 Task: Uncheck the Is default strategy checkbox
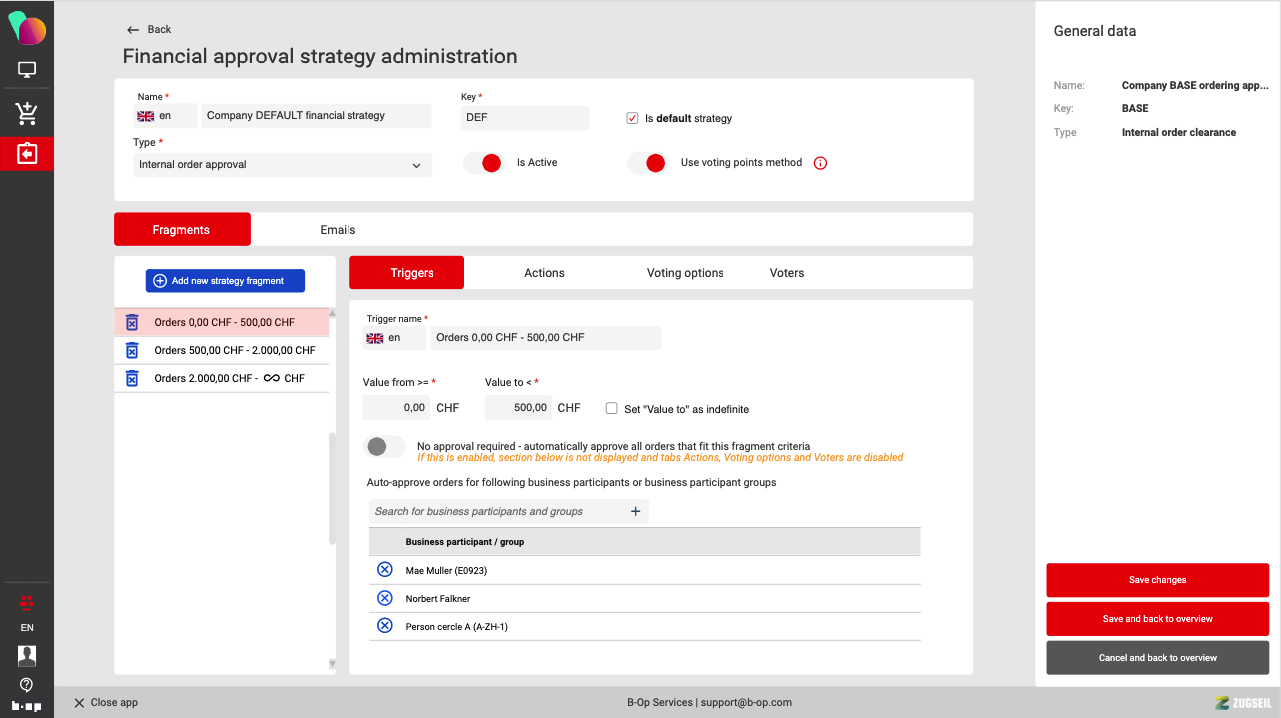(632, 118)
